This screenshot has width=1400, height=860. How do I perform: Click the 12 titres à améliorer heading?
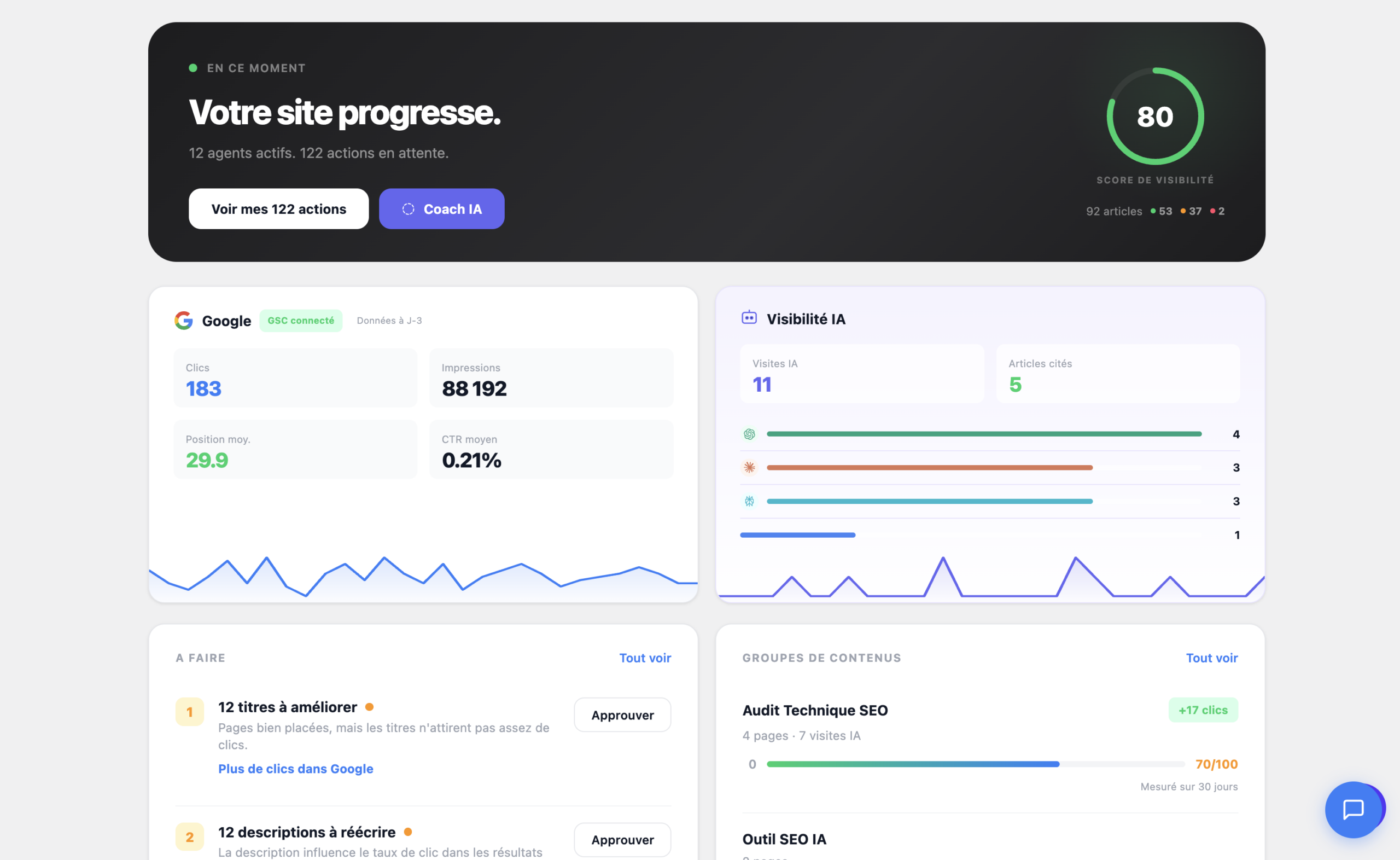pos(287,706)
